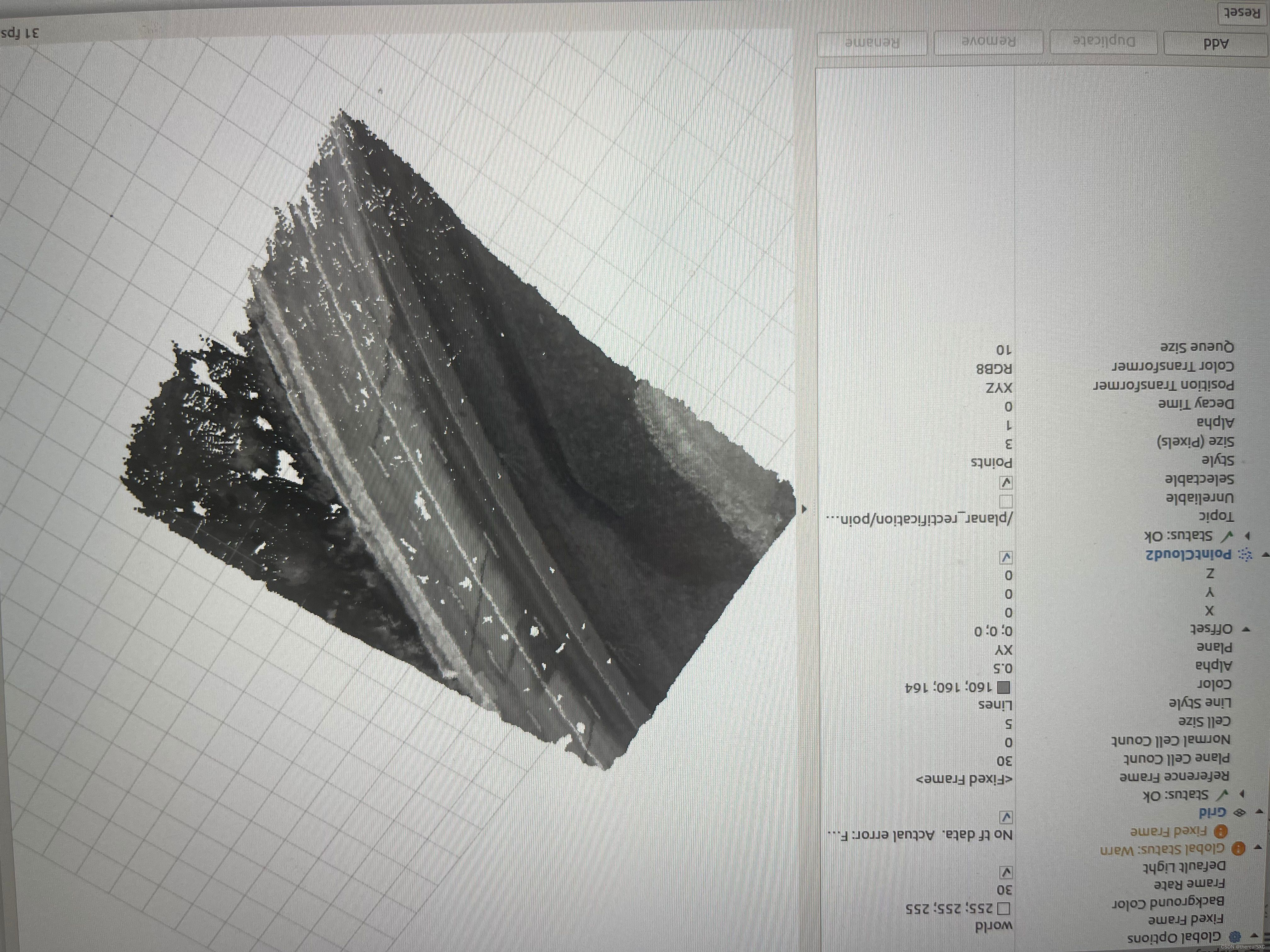Click the Displays panel collapse arrow handle

coord(804,508)
